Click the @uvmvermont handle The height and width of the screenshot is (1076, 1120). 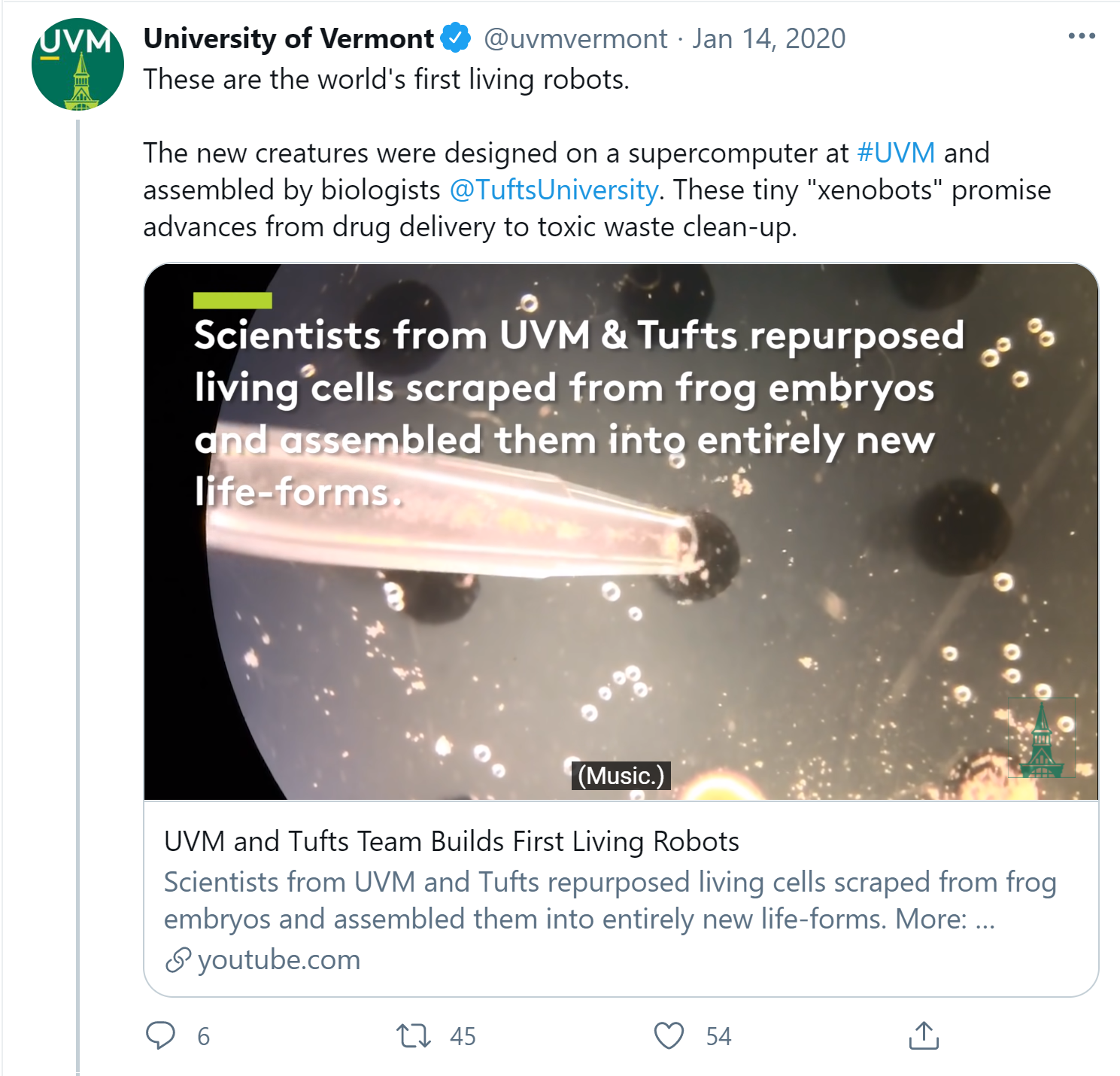575,38
